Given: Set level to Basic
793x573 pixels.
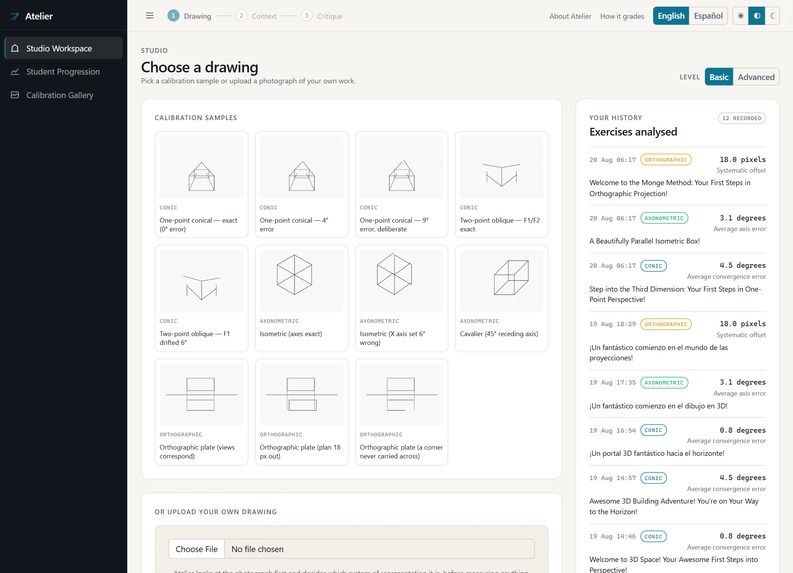Looking at the screenshot, I should 719,77.
